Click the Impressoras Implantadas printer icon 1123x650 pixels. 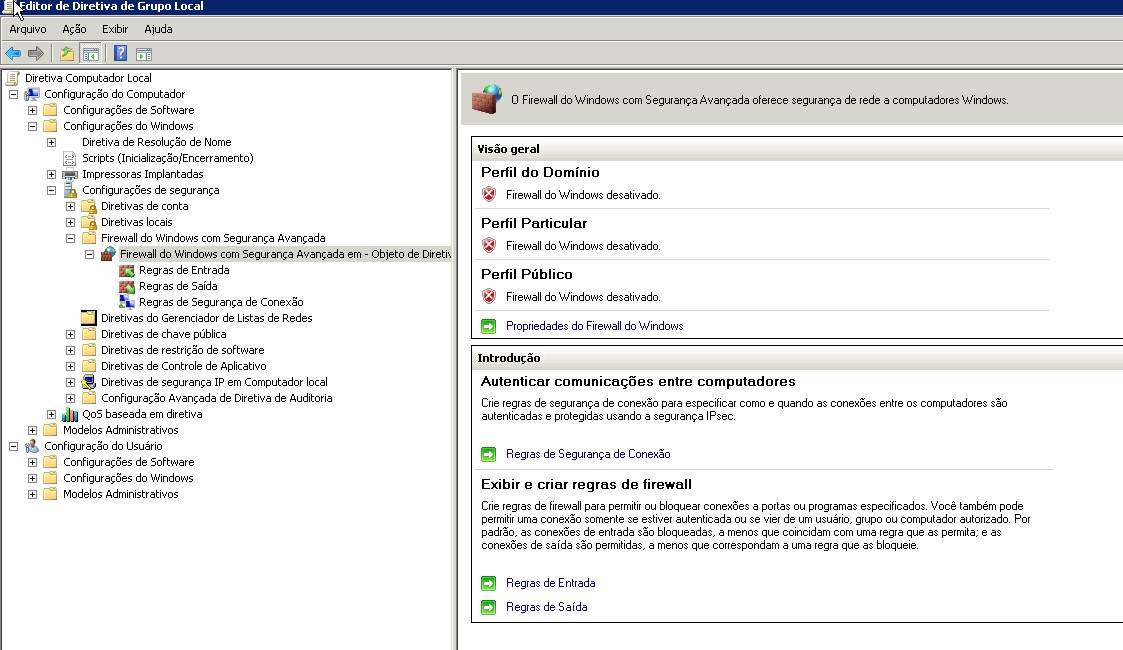click(69, 175)
